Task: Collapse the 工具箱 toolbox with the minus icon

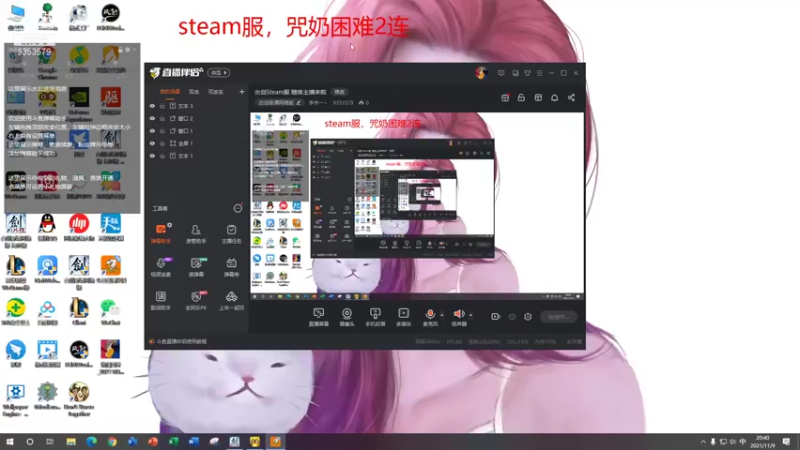Action: point(238,208)
